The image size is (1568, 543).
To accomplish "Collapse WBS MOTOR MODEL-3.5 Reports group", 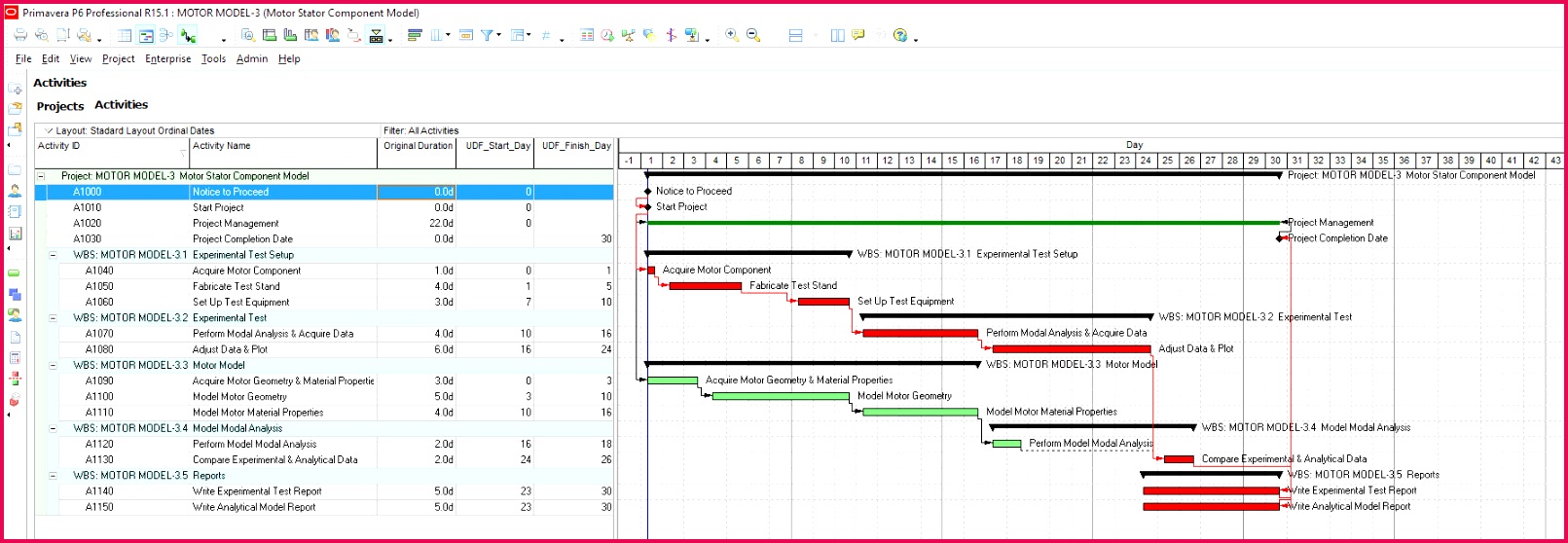I will pos(54,476).
